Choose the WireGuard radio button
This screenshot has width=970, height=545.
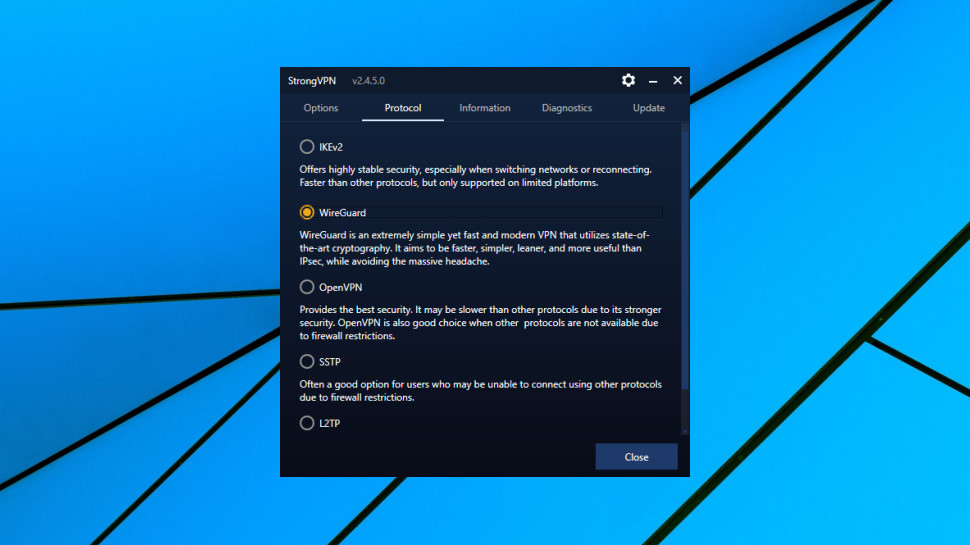point(307,212)
